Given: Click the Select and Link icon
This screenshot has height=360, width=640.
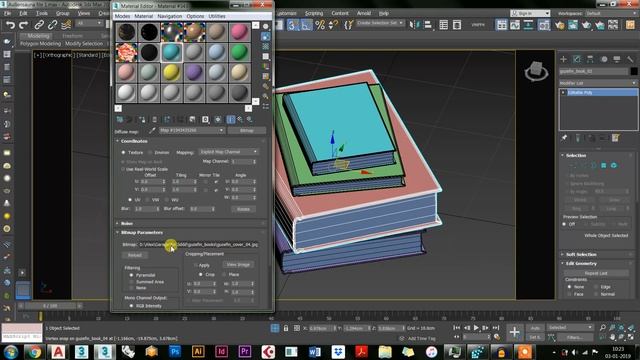Looking at the screenshot, I should (x=39, y=25).
